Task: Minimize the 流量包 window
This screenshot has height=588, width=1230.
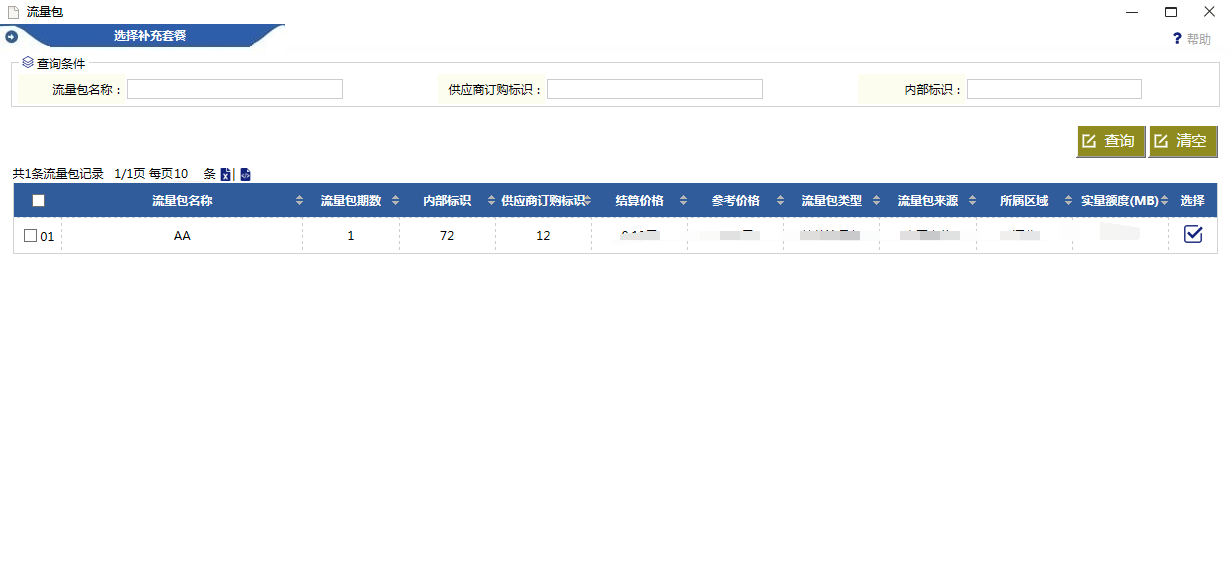Action: (x=1132, y=12)
